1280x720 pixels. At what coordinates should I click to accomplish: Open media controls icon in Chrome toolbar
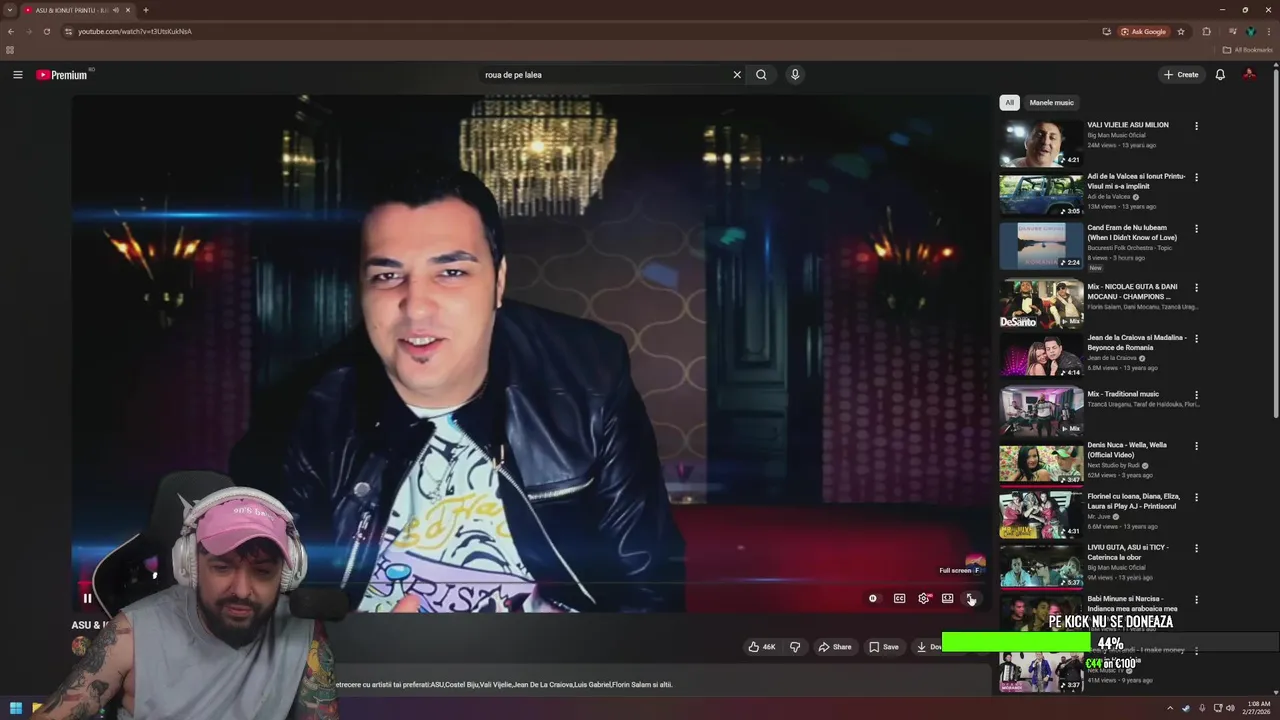[x=1233, y=31]
